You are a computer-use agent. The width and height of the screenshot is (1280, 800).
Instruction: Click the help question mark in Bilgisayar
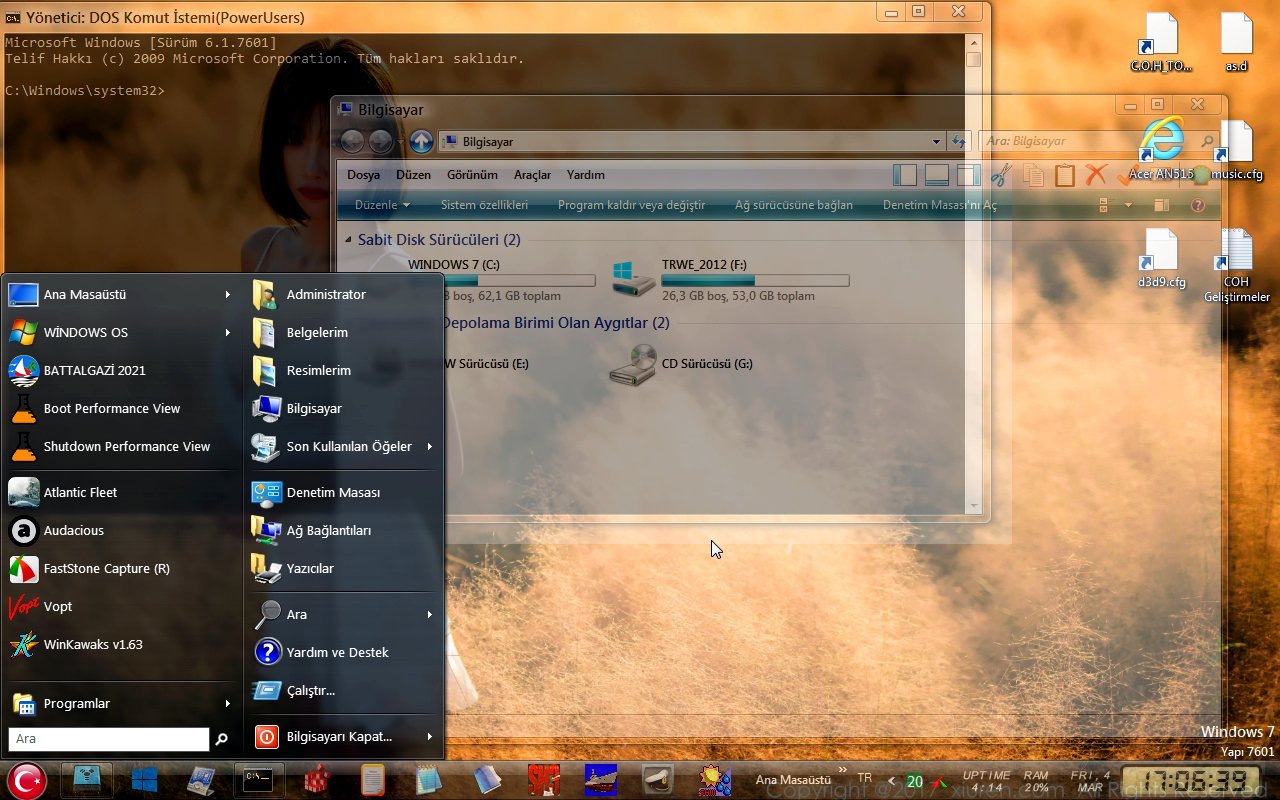coord(1198,205)
